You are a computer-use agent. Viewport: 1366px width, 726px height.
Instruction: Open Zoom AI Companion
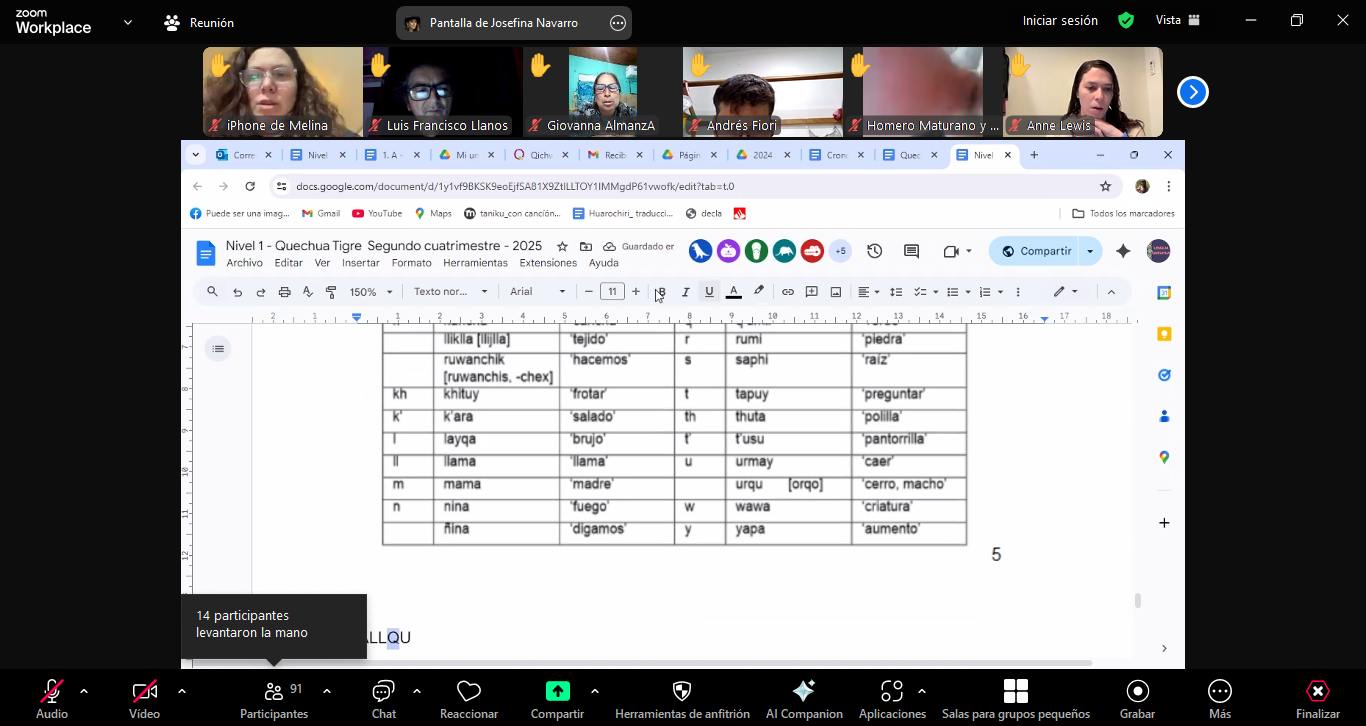pyautogui.click(x=803, y=692)
